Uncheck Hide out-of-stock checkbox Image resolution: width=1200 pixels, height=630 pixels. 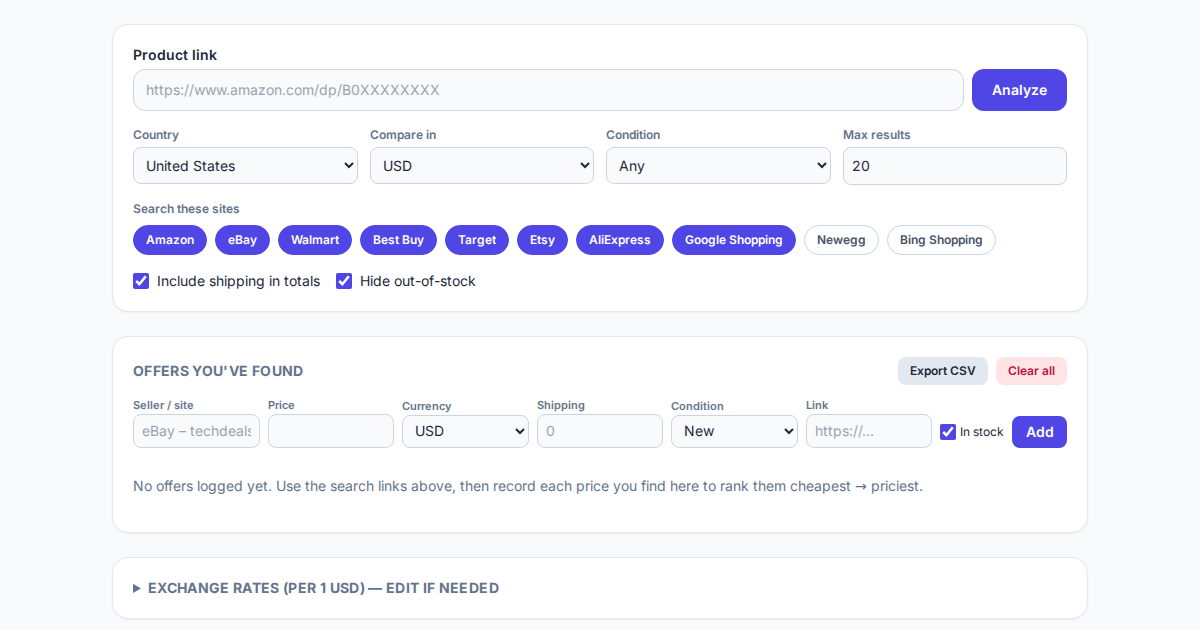(344, 281)
